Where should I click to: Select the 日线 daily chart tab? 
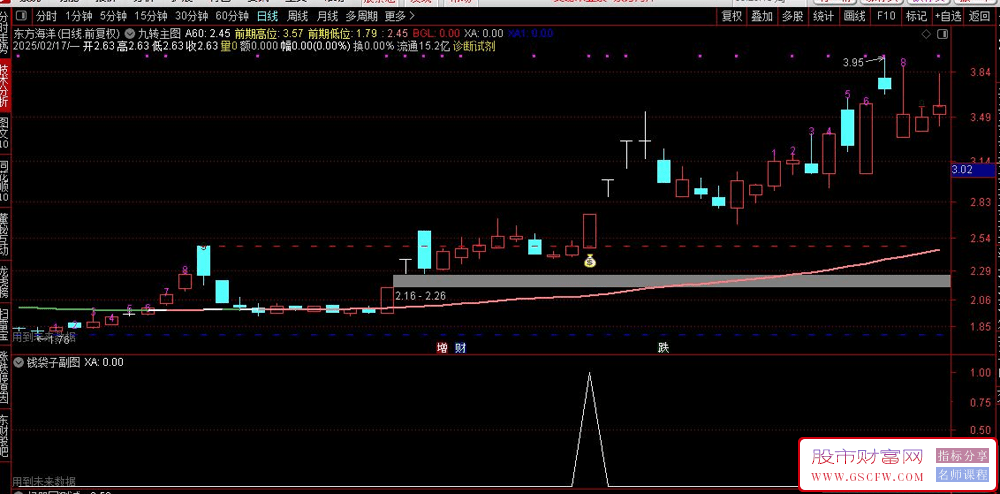click(x=267, y=15)
